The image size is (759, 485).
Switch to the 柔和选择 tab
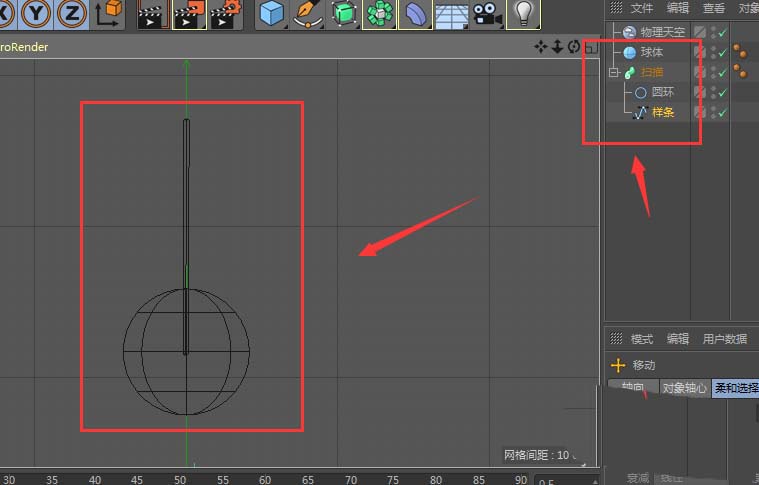point(735,388)
